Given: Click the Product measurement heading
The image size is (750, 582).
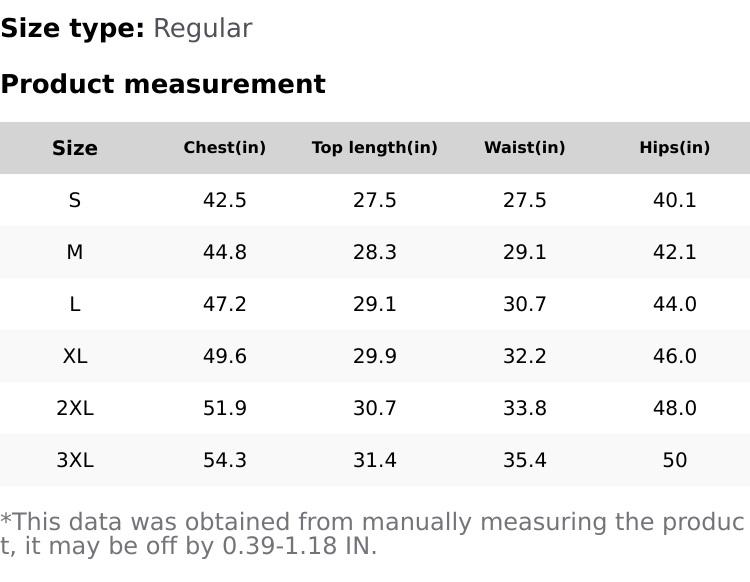Looking at the screenshot, I should click(163, 84).
